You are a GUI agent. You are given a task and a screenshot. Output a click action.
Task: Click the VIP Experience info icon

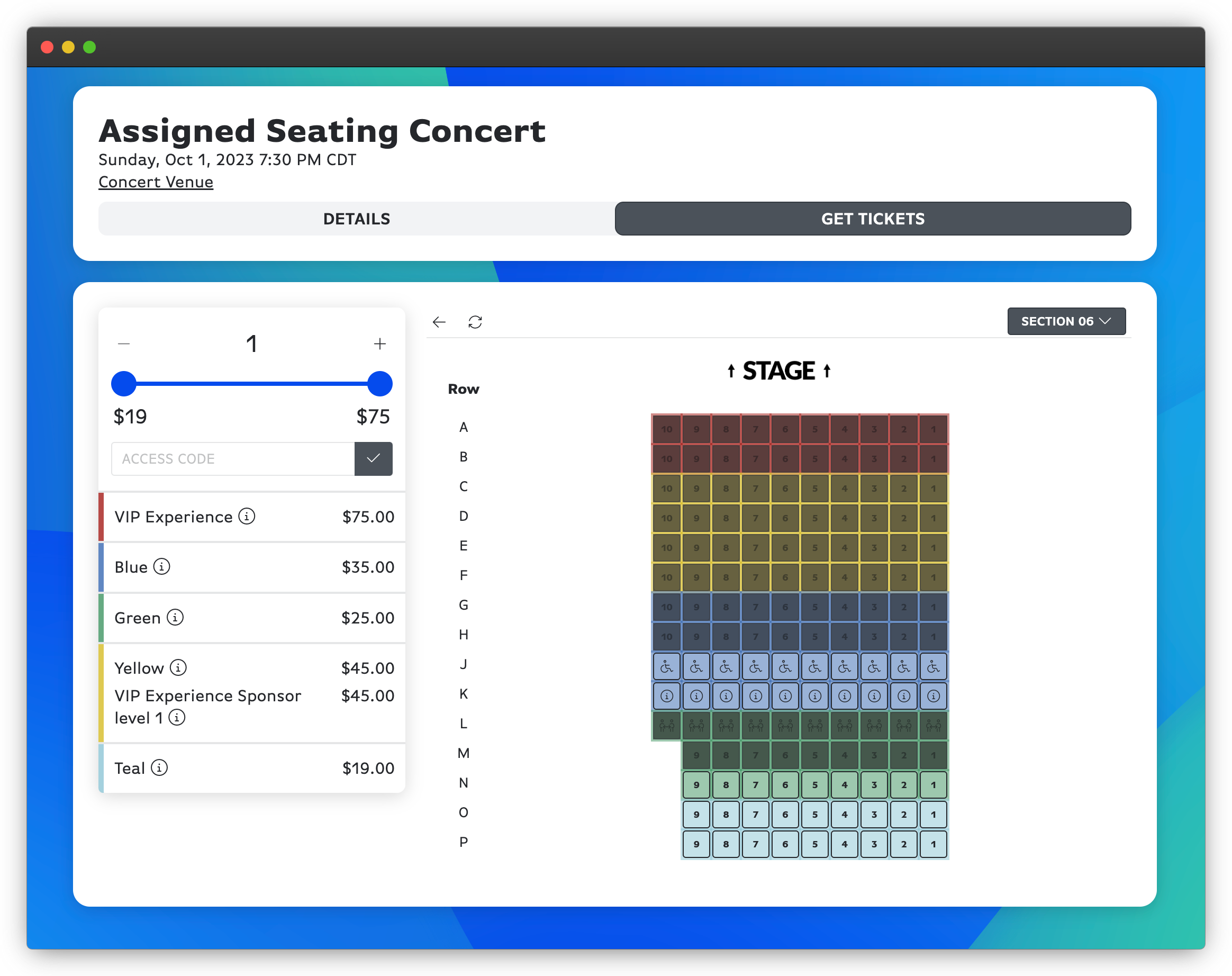pos(246,517)
